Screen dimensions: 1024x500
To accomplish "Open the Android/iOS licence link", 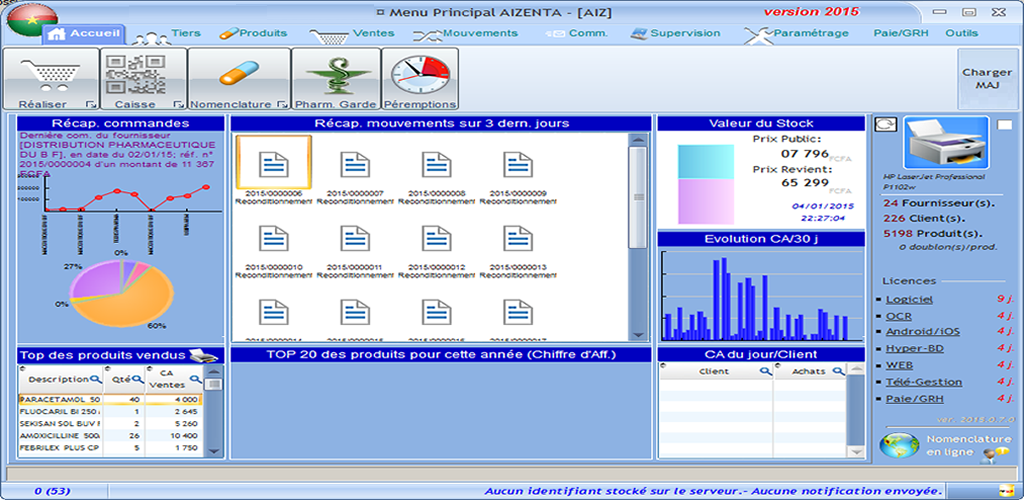I will pyautogui.click(x=910, y=331).
